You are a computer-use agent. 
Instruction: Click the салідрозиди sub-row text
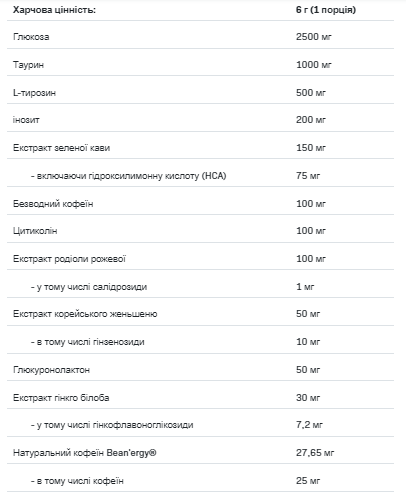[89, 287]
